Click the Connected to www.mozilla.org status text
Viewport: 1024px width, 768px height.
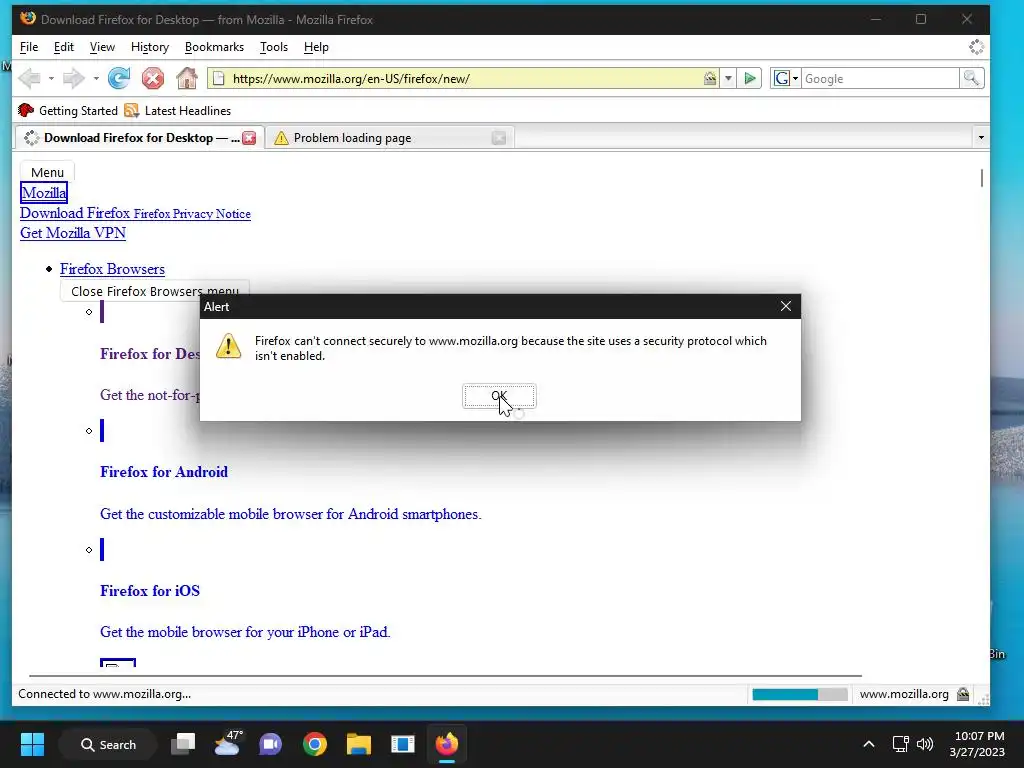tap(104, 694)
